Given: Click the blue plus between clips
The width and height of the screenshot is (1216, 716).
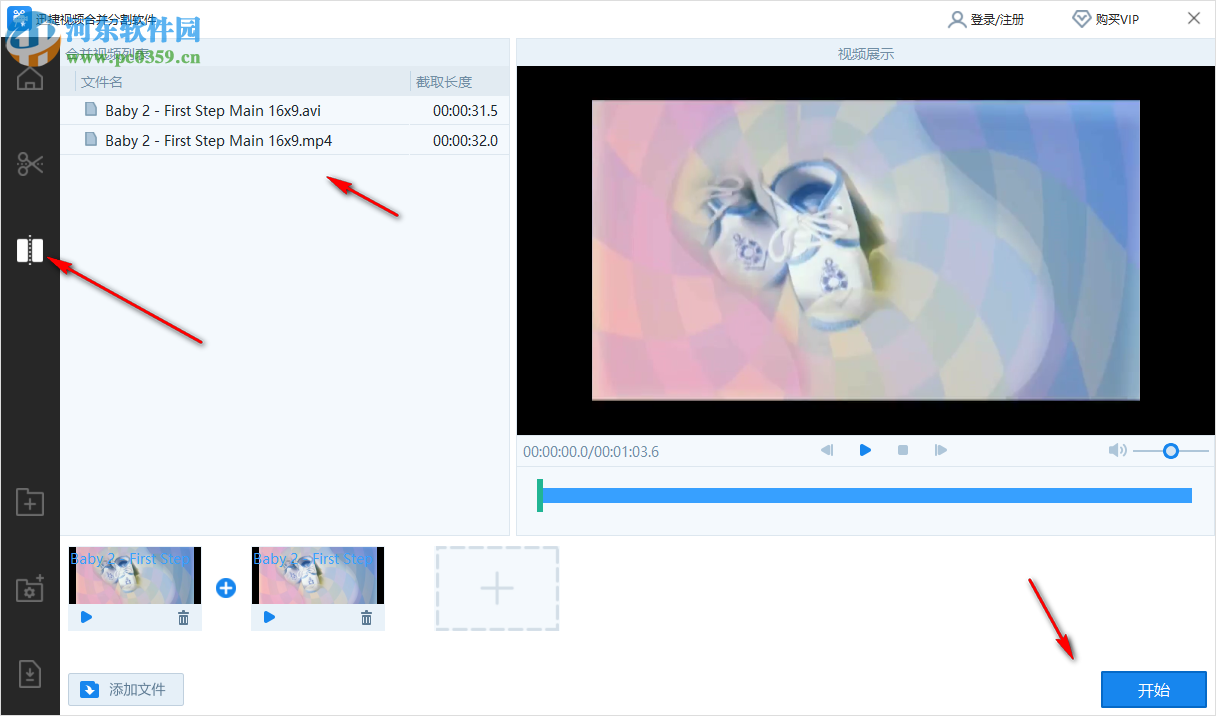Looking at the screenshot, I should [x=226, y=588].
